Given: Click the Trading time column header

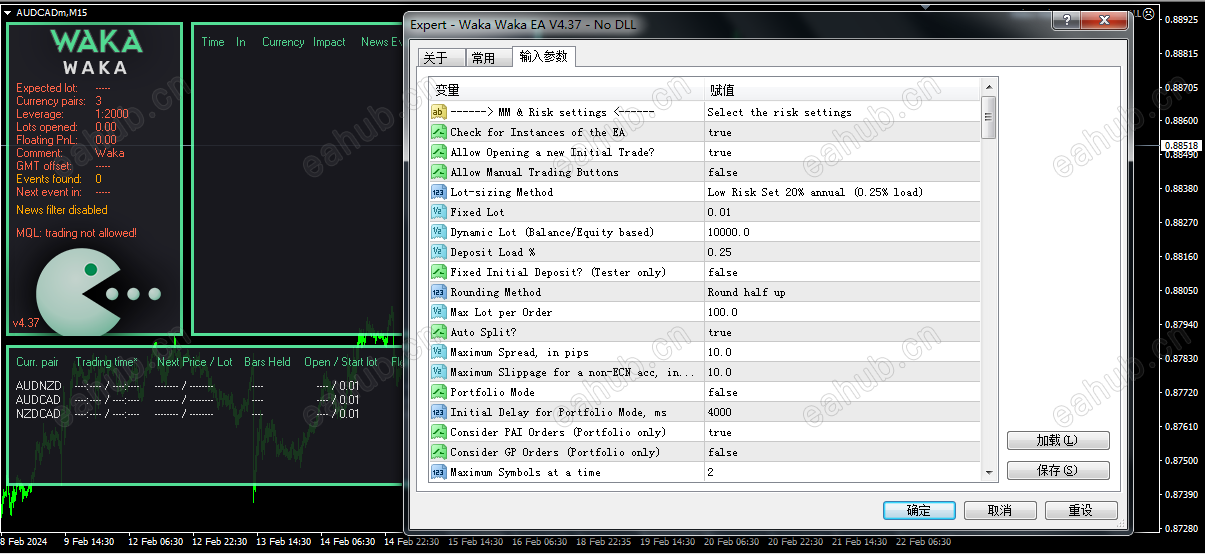Looking at the screenshot, I should [x=107, y=362].
